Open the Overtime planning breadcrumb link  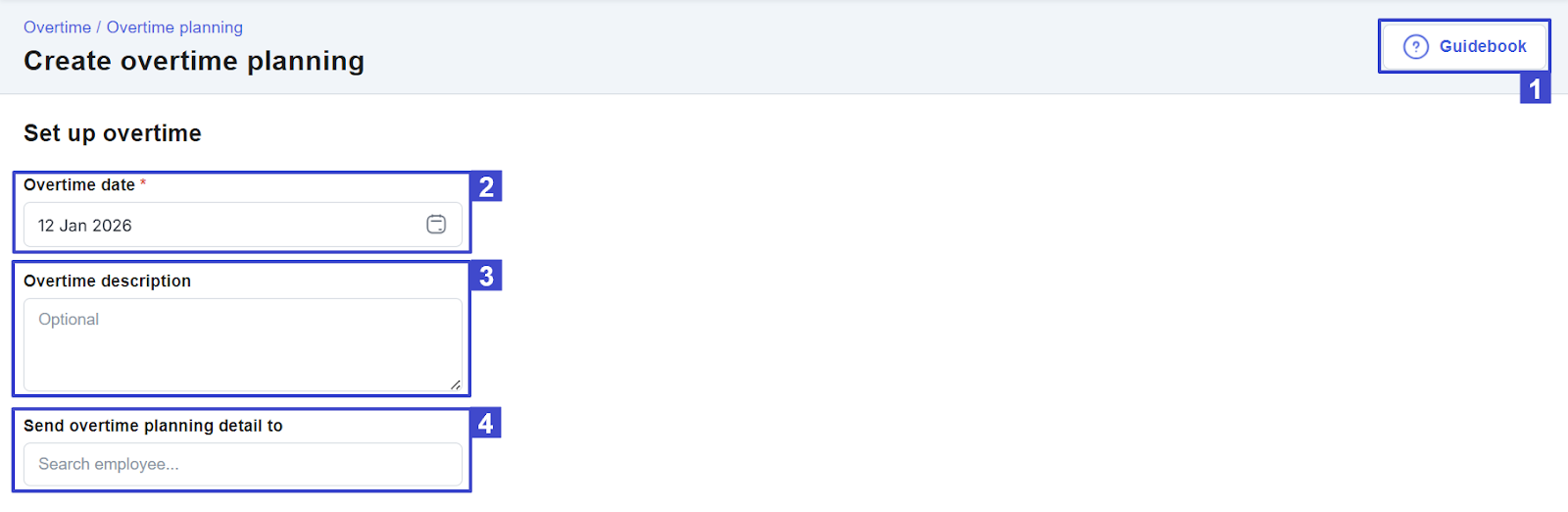[x=174, y=27]
